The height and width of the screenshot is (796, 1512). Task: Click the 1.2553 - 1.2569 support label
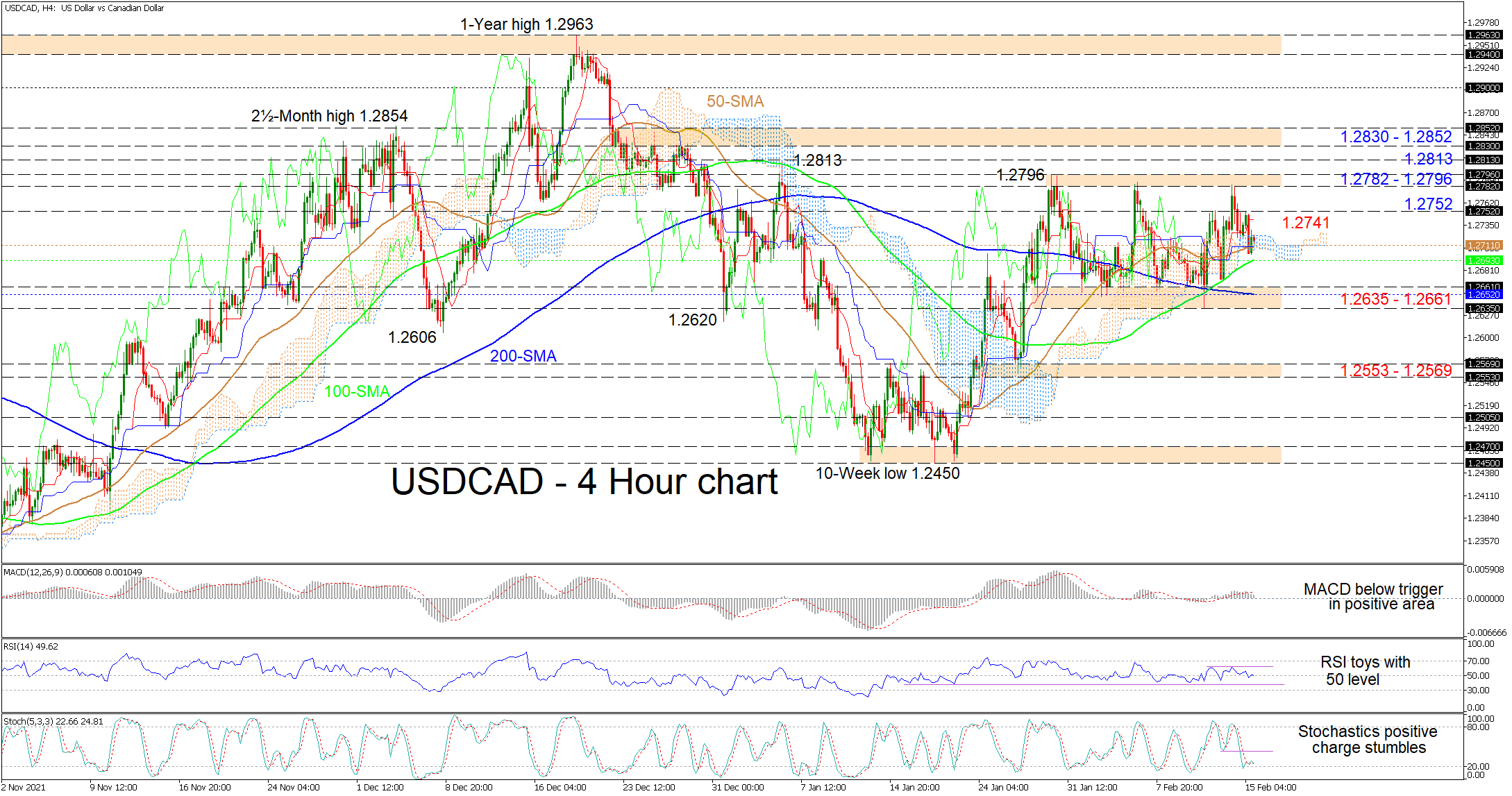1395,371
